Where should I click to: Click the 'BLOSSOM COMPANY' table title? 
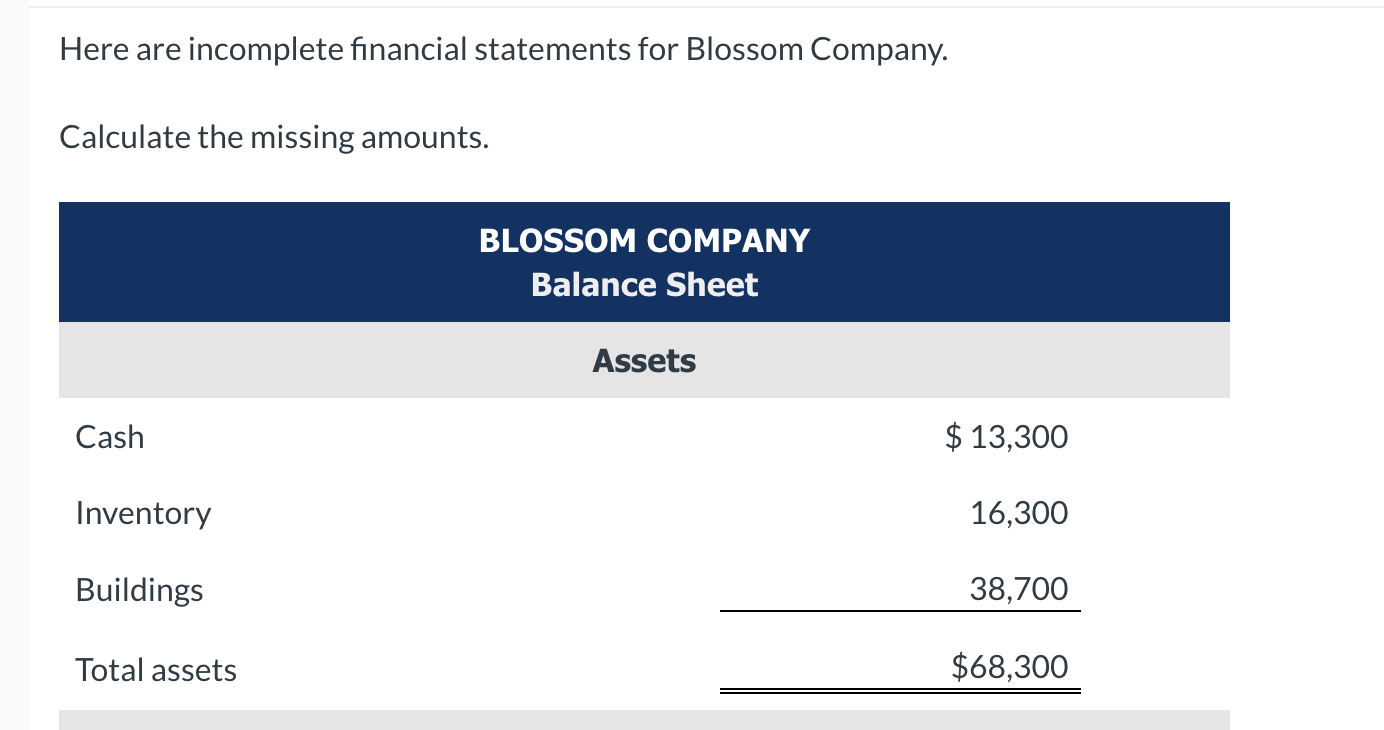click(x=644, y=241)
